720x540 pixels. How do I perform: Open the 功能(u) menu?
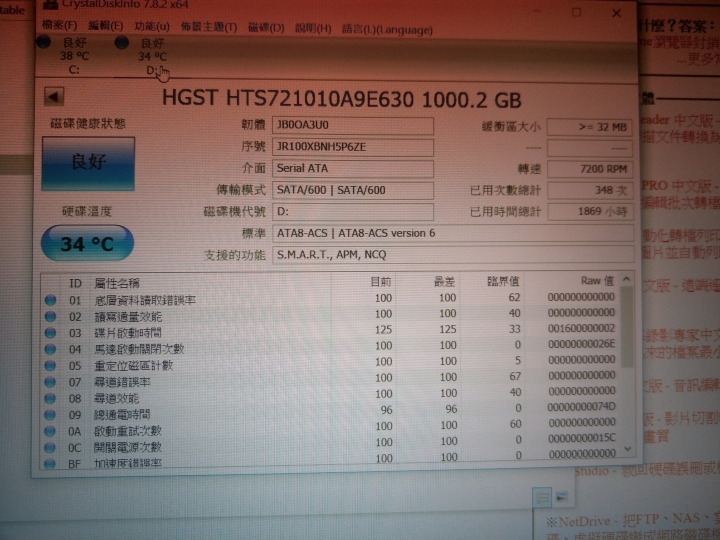tap(152, 27)
